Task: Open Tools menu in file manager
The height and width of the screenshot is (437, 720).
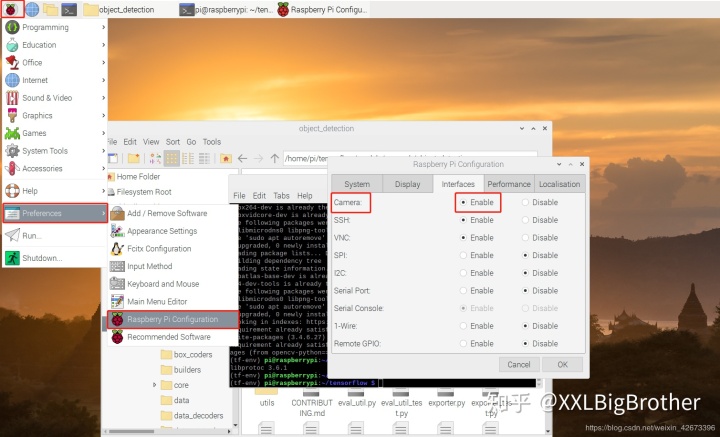Action: pos(212,142)
